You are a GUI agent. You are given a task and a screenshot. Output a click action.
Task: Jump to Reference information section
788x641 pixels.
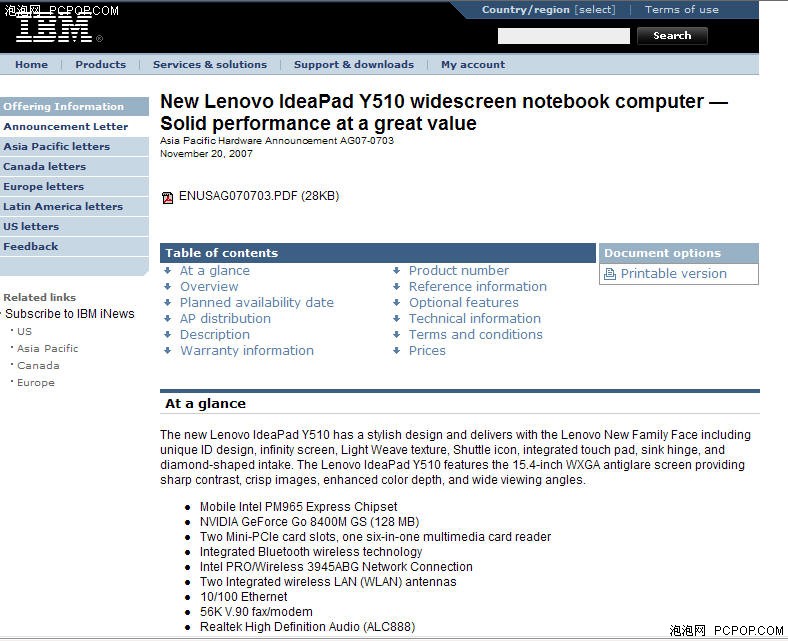pyautogui.click(x=477, y=287)
